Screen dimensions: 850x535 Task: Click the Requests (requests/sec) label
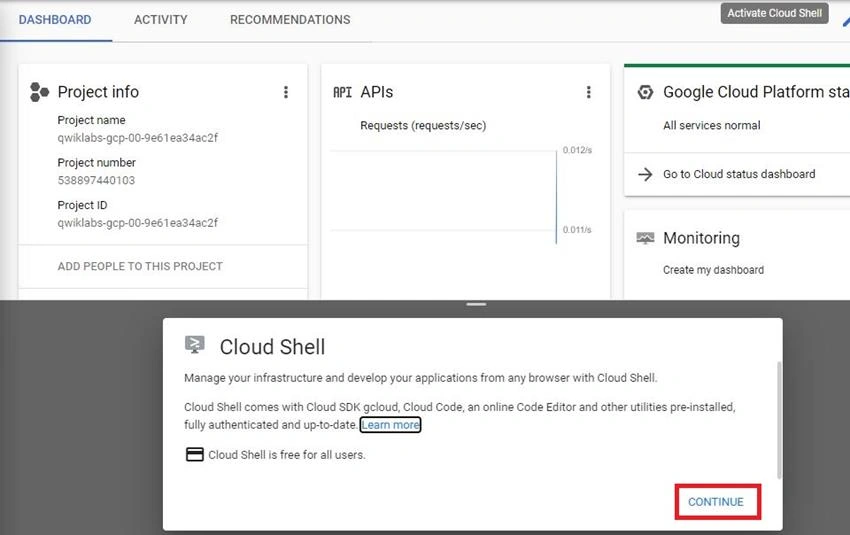click(423, 125)
